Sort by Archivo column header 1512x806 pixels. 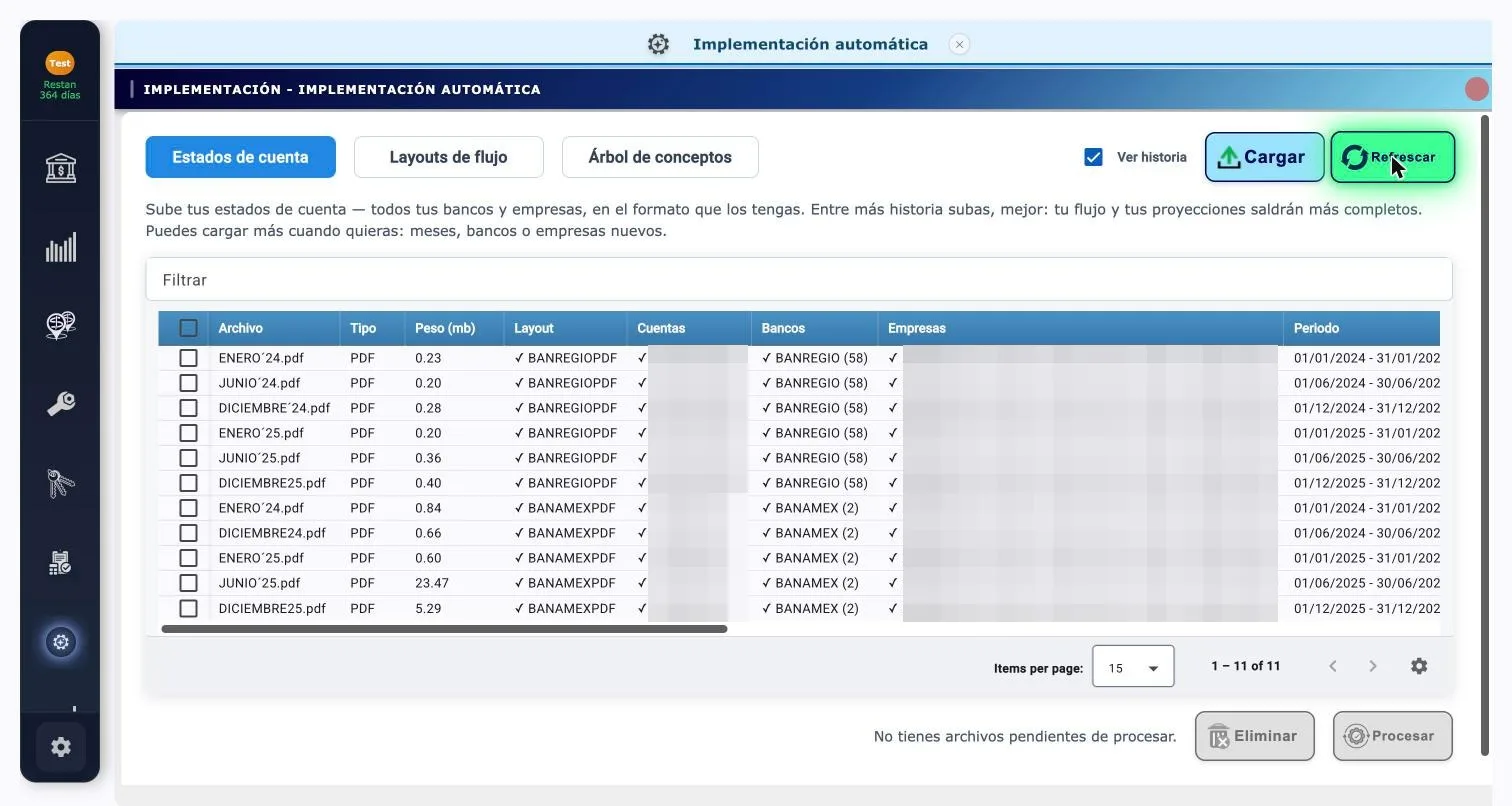[241, 328]
